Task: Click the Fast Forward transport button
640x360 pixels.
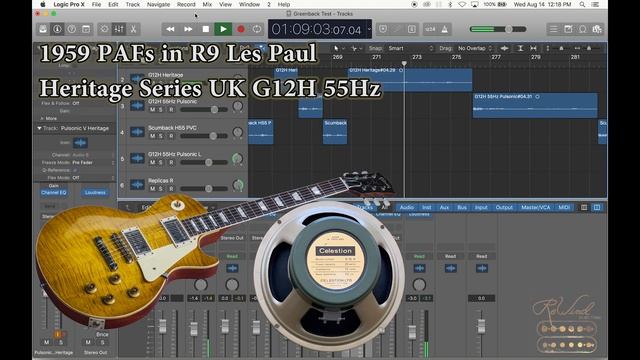Action: pos(188,29)
